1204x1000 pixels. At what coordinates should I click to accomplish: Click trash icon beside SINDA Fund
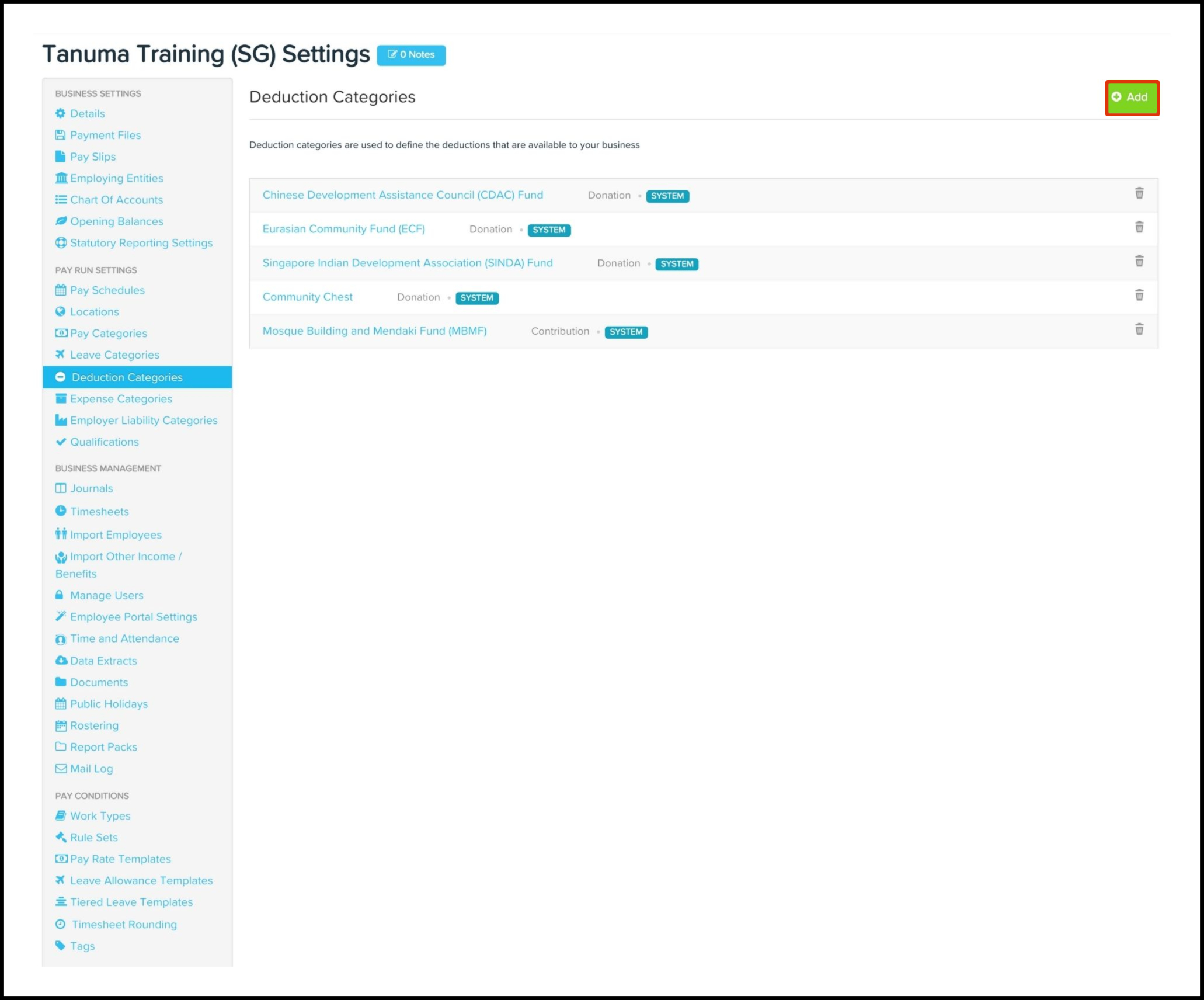point(1139,261)
